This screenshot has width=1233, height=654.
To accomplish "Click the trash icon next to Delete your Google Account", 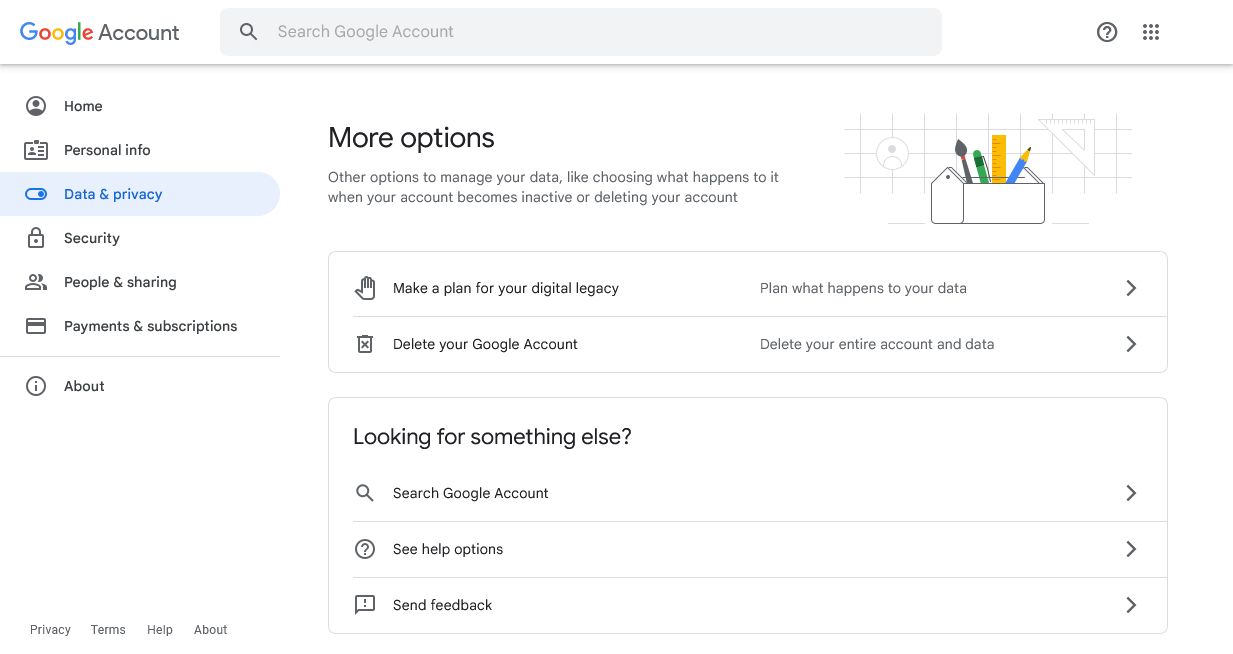I will (x=365, y=343).
